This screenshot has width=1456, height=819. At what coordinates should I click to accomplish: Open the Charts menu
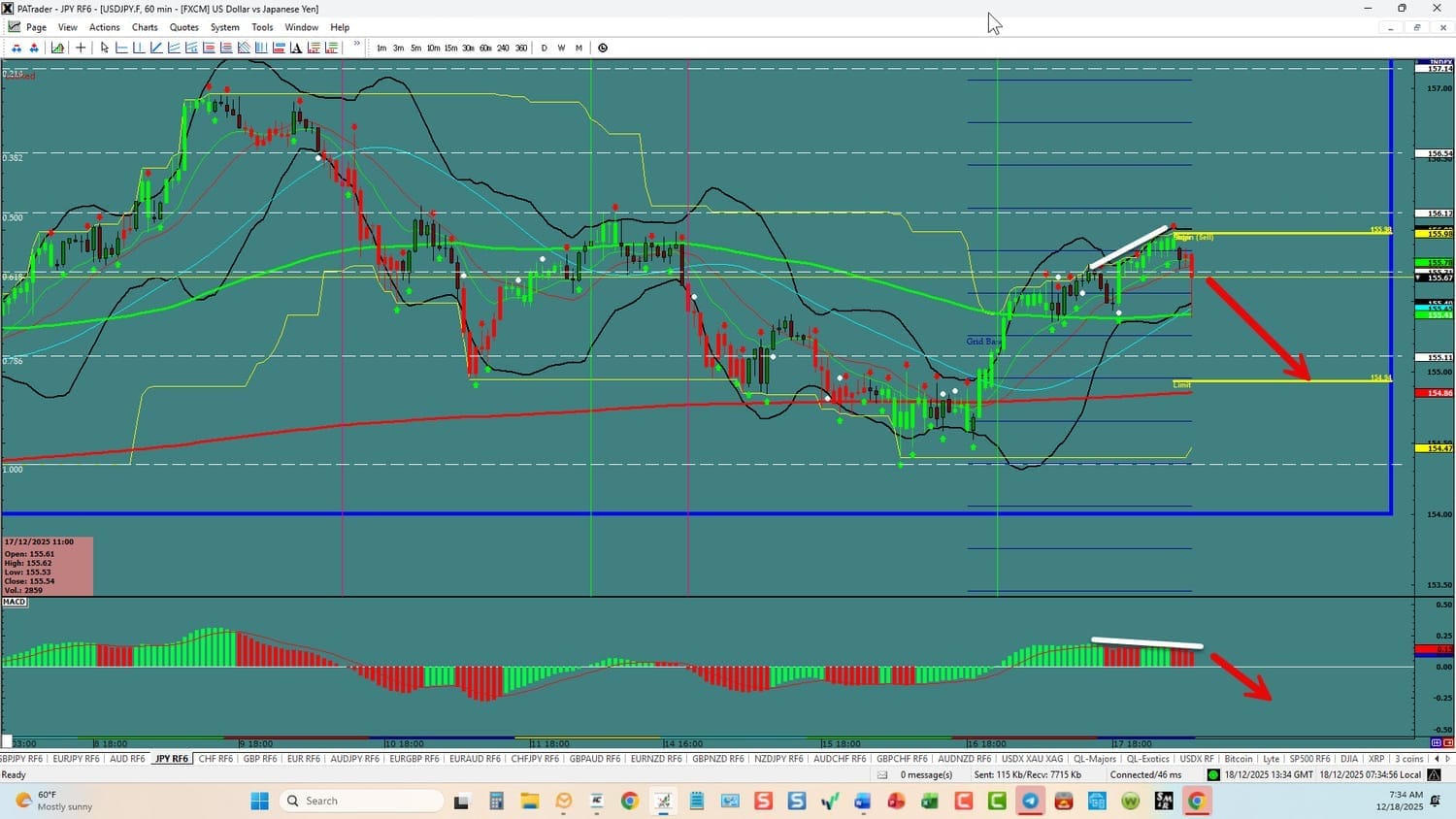(145, 27)
